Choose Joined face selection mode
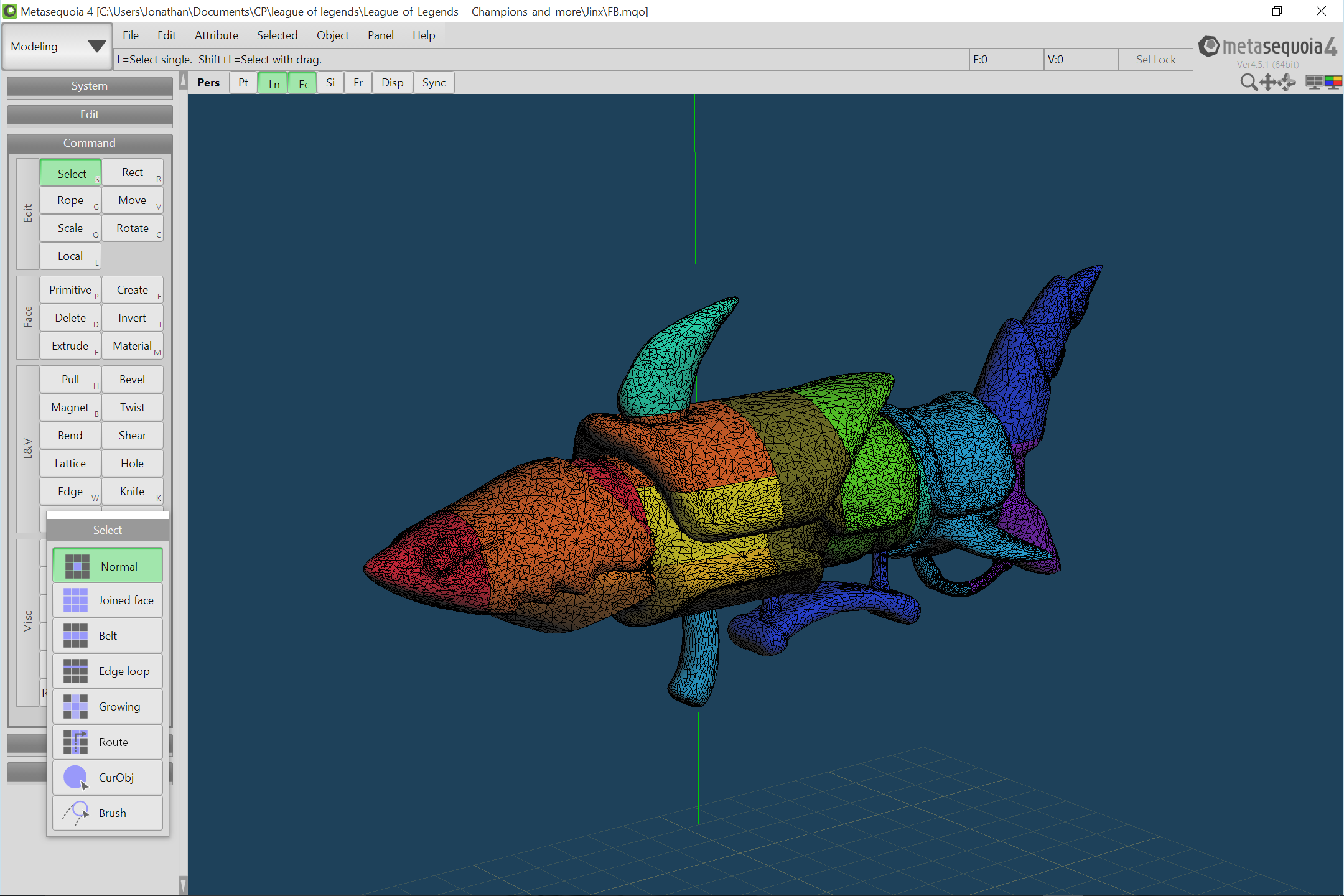Viewport: 1344px width, 896px height. [108, 600]
